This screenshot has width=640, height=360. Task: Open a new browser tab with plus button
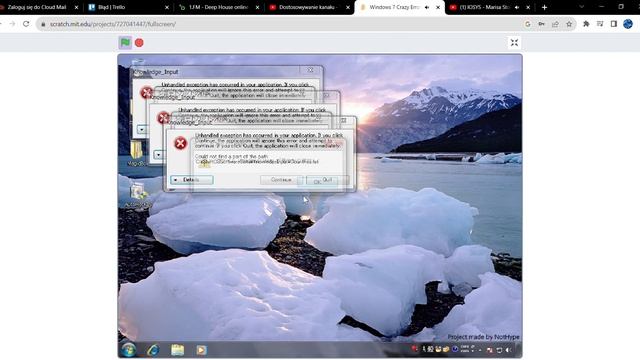pyautogui.click(x=544, y=7)
